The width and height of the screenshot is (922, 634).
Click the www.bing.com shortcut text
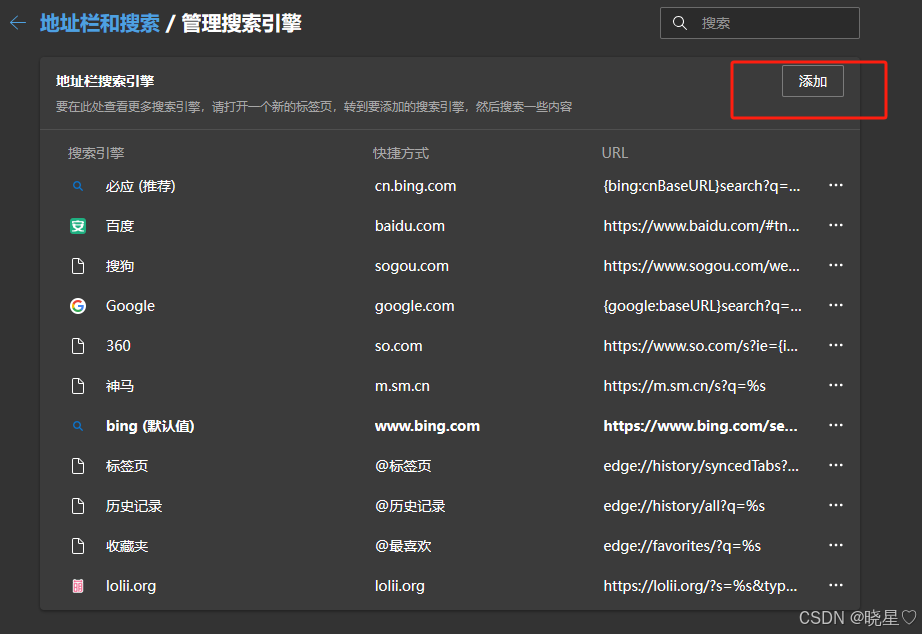[x=427, y=426]
